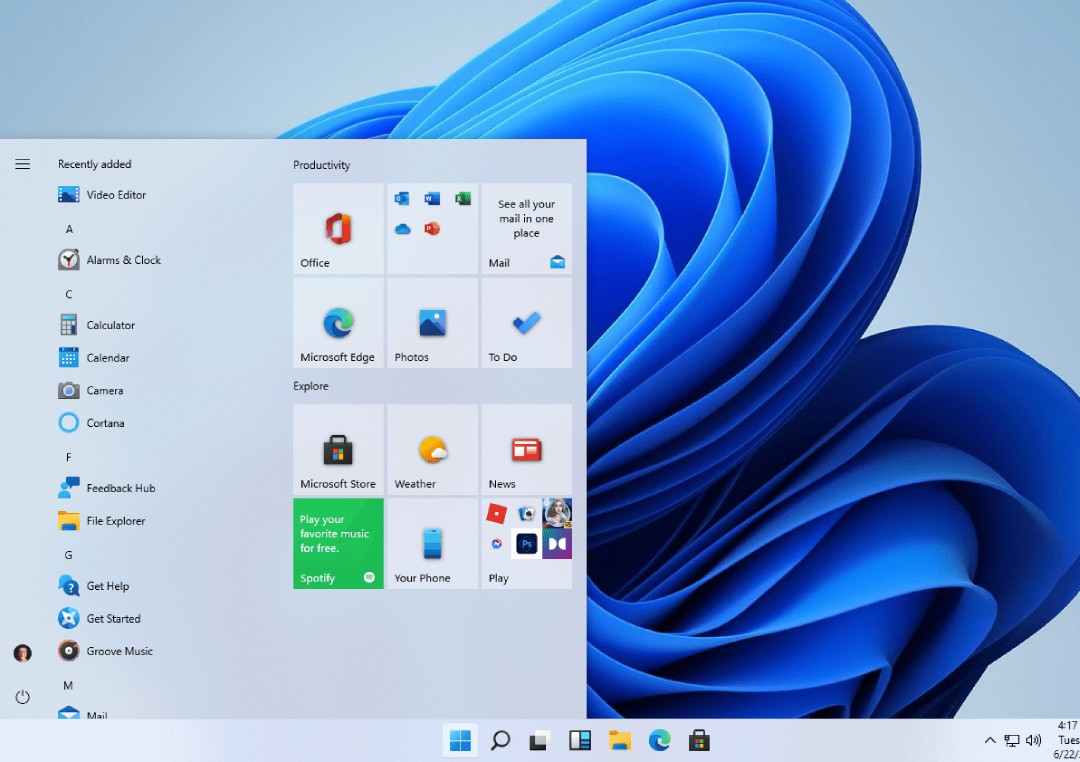The width and height of the screenshot is (1080, 762).
Task: Click the user account avatar
Action: 23,652
